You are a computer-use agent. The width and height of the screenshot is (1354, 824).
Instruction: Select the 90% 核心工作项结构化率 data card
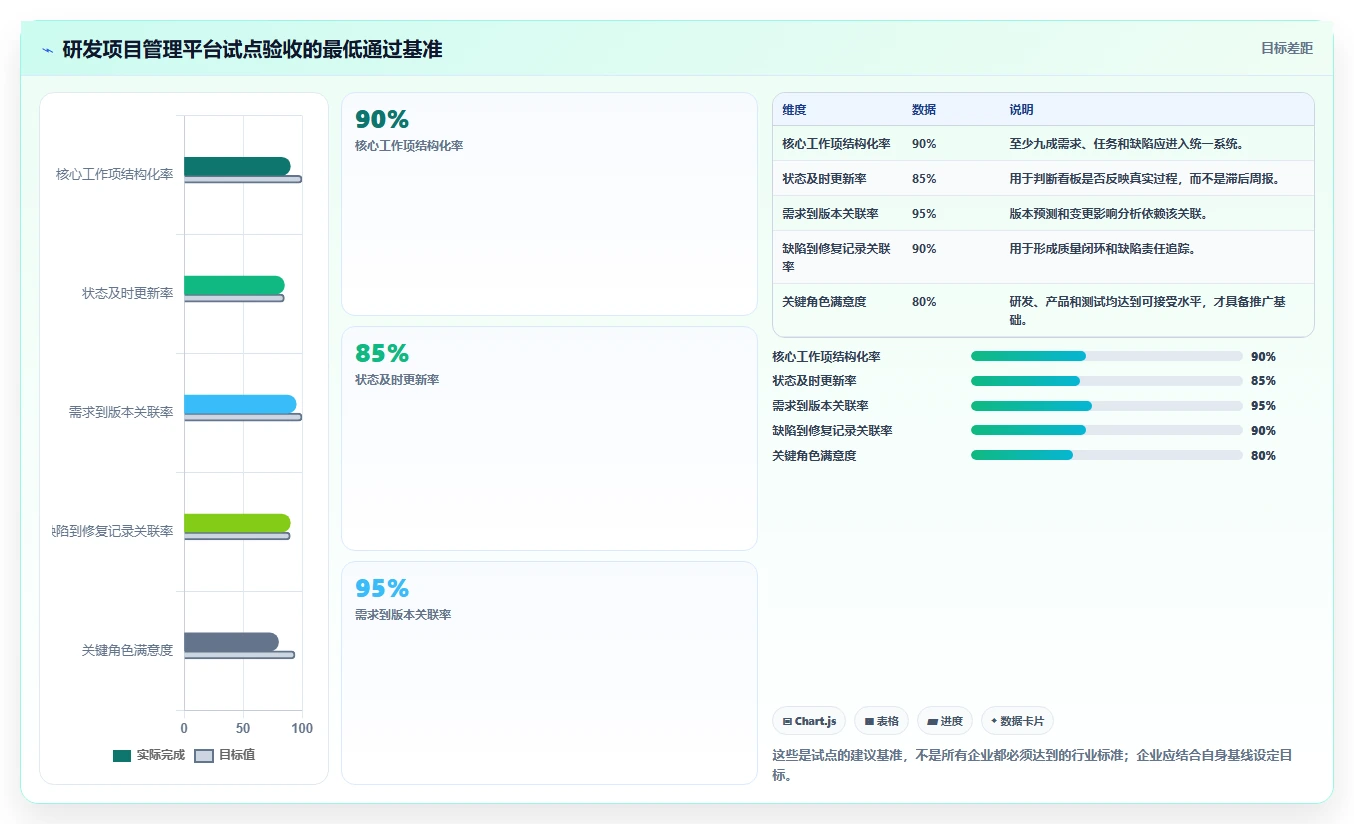point(549,204)
